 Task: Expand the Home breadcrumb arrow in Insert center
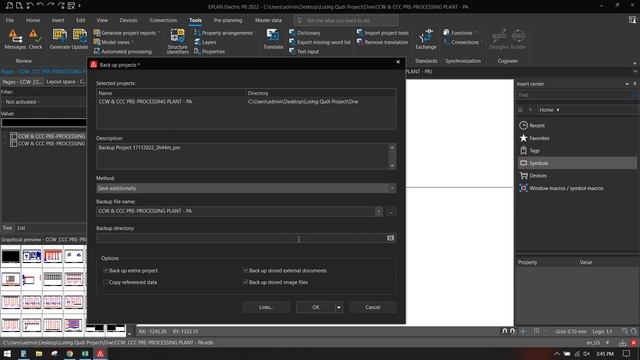(558, 110)
